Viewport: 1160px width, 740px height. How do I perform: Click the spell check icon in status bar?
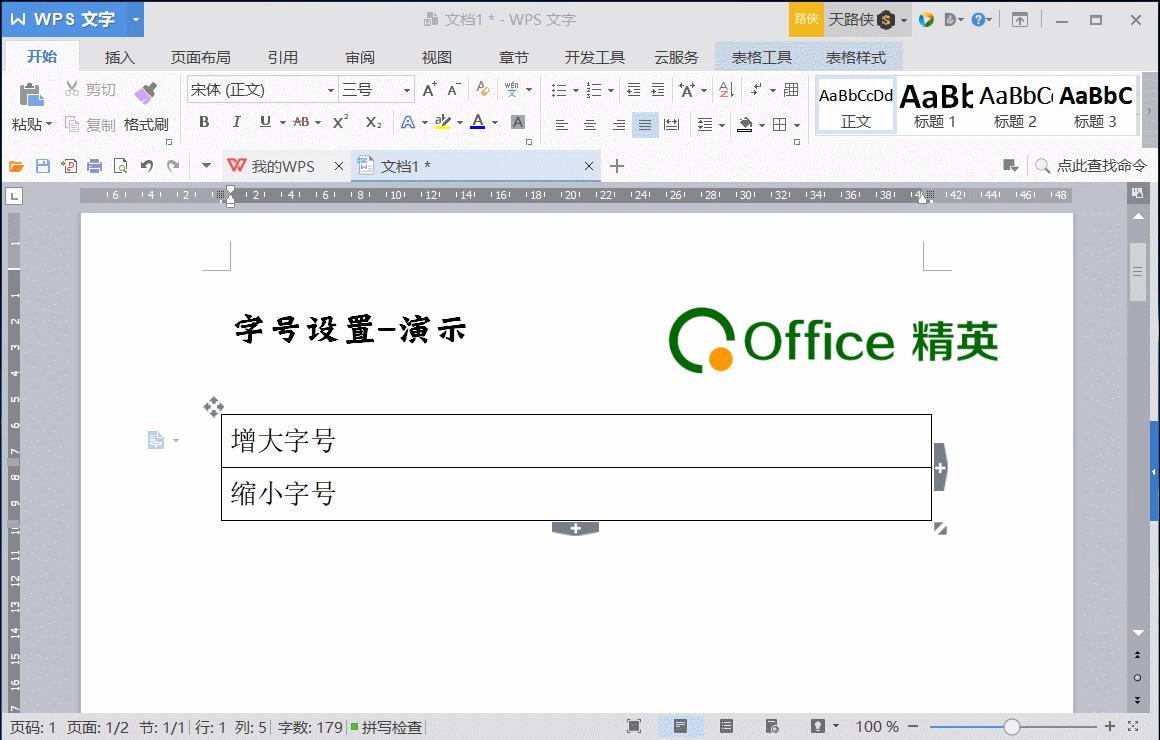click(x=352, y=728)
